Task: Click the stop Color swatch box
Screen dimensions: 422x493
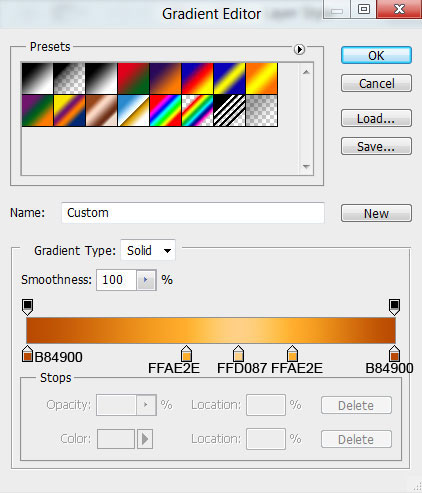Action: coord(116,439)
